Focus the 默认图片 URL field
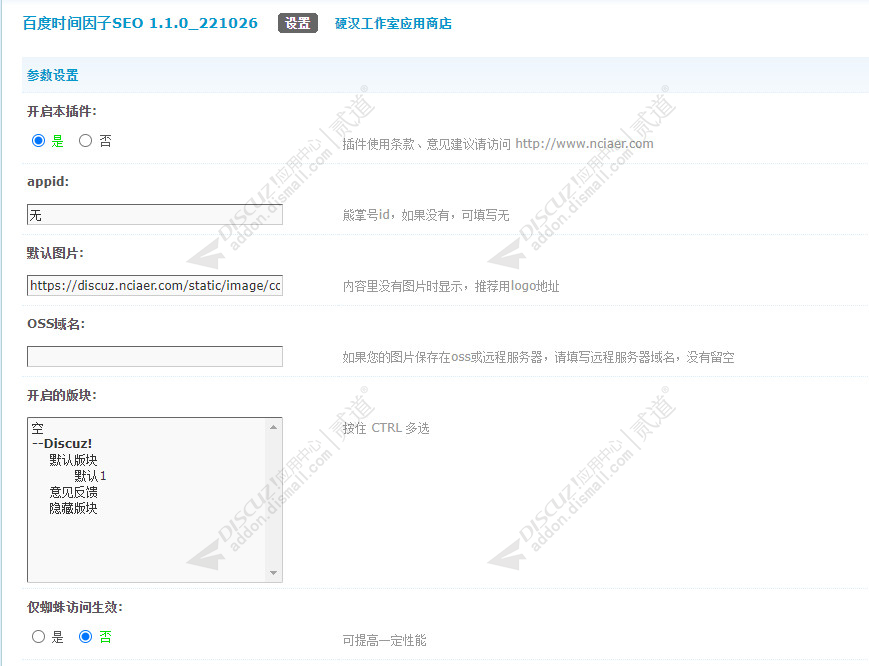 click(x=155, y=285)
